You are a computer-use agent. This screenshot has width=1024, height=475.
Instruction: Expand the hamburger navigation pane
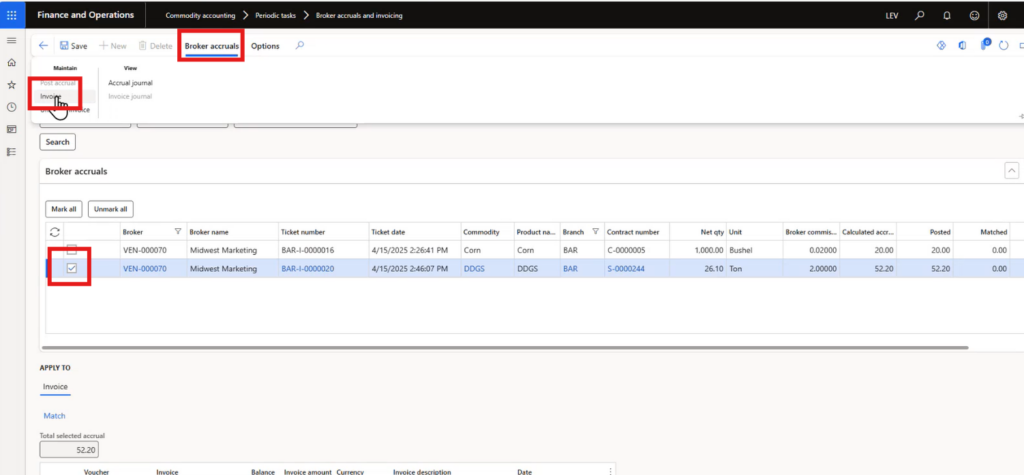click(11, 41)
